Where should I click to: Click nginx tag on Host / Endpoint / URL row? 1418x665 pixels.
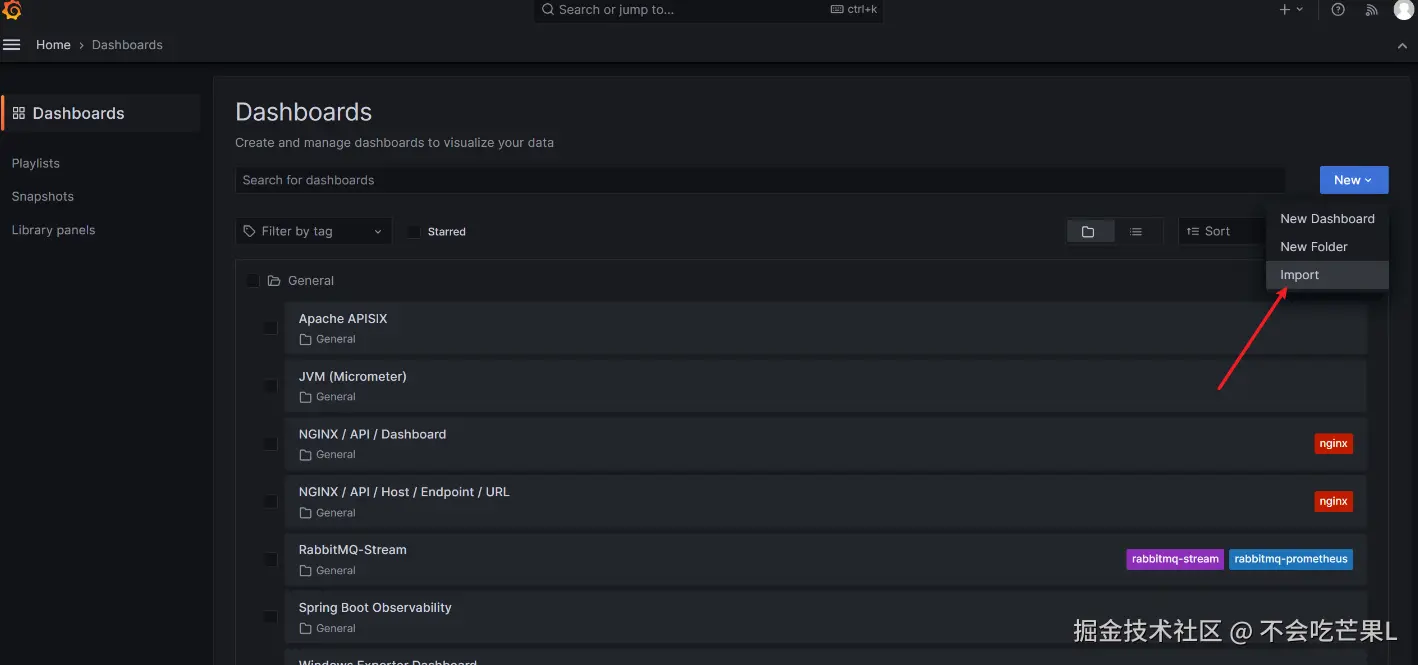(x=1334, y=501)
